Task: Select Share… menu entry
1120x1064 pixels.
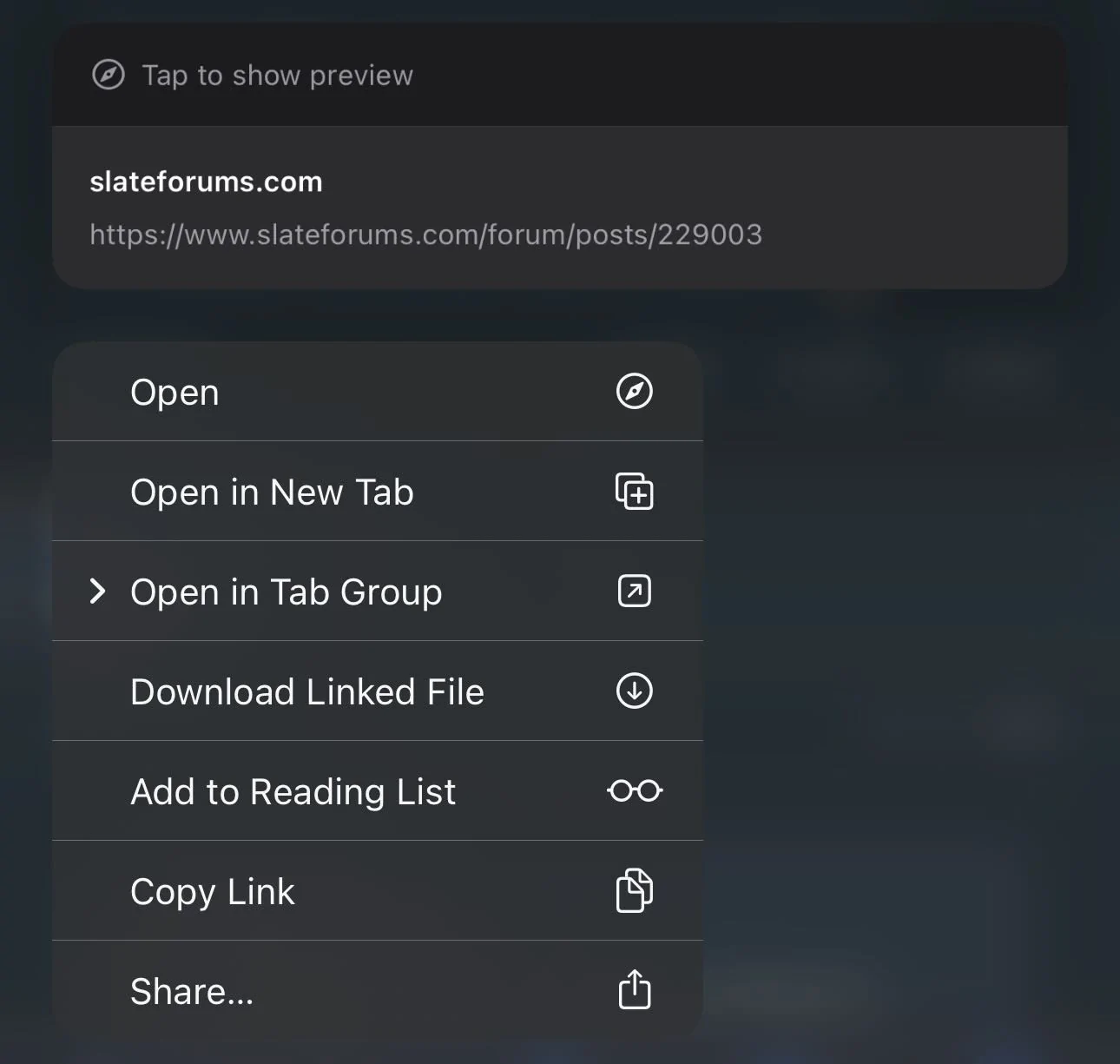Action: (378, 991)
